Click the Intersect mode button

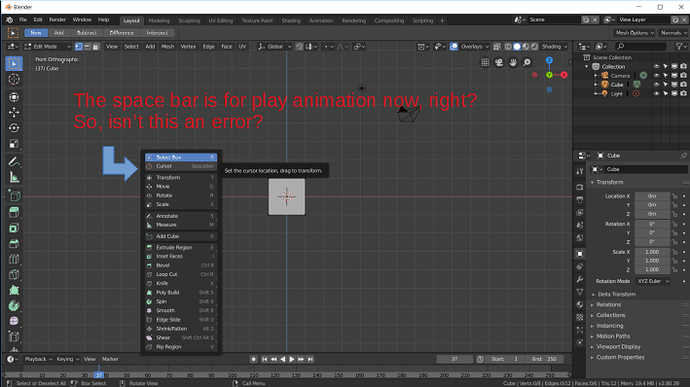click(157, 33)
